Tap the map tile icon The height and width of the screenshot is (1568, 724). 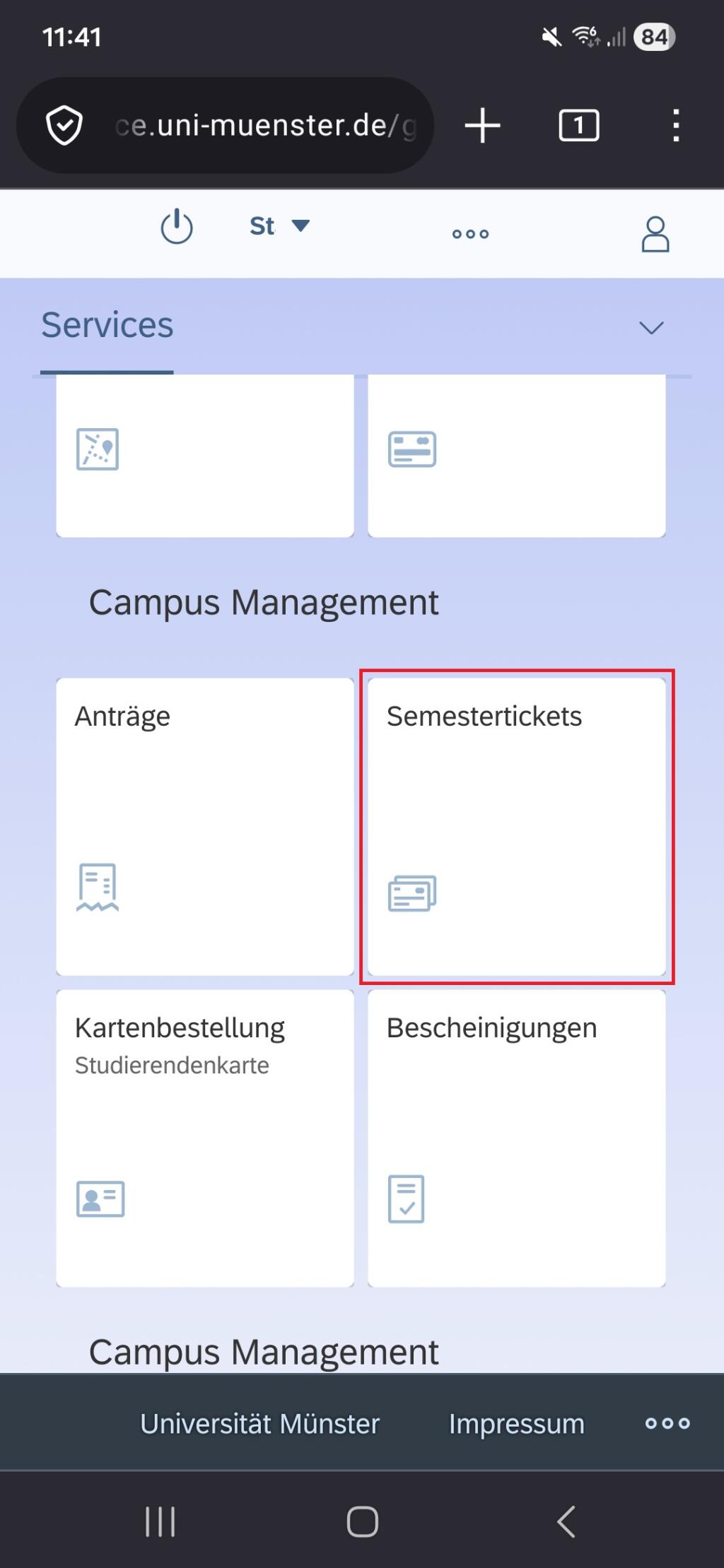(98, 449)
